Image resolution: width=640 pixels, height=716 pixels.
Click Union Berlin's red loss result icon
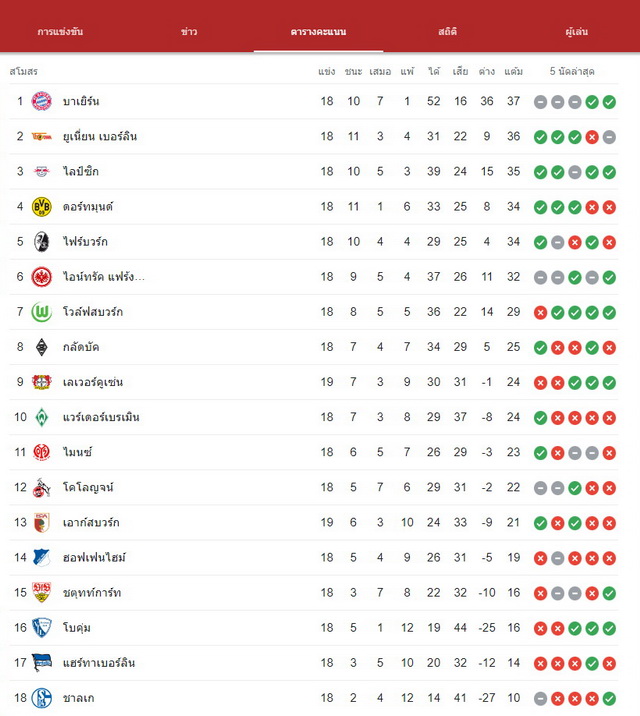tap(592, 137)
